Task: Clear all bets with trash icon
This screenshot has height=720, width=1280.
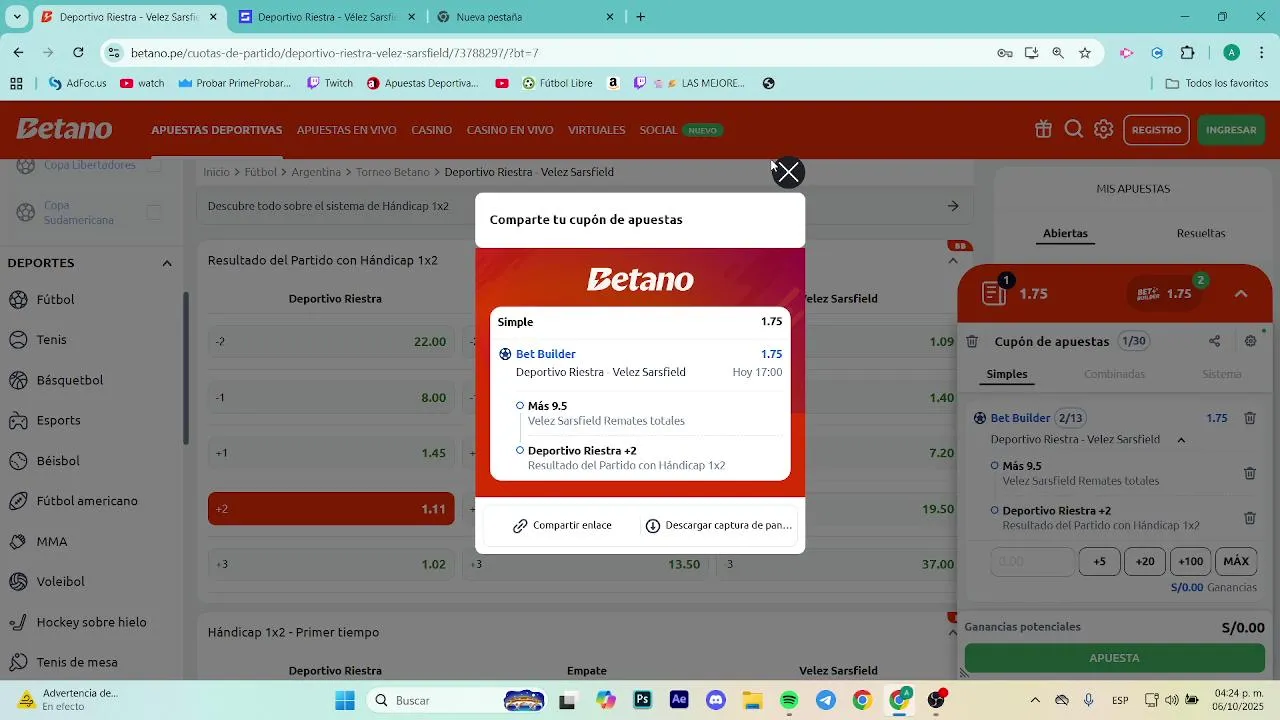Action: point(972,341)
